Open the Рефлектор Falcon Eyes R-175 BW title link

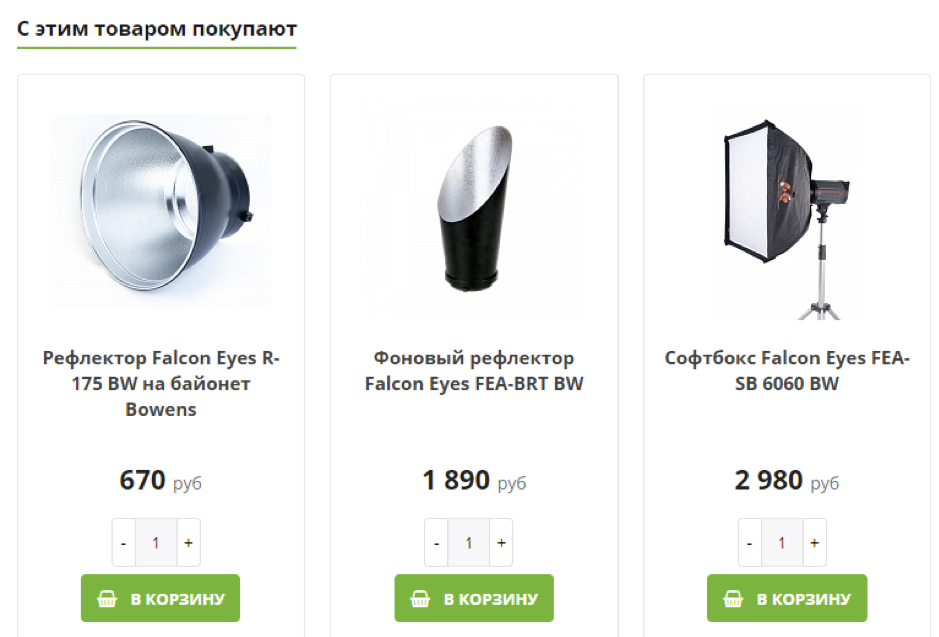click(161, 383)
